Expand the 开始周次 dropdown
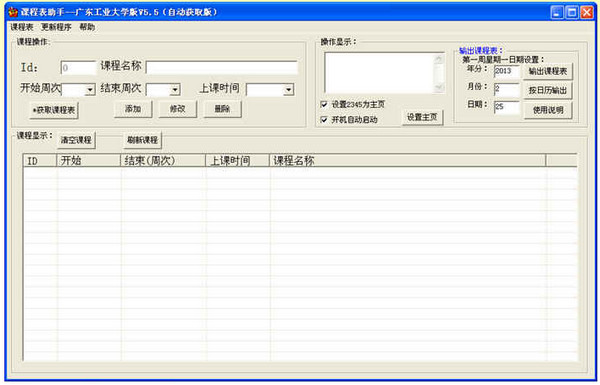 (90, 90)
